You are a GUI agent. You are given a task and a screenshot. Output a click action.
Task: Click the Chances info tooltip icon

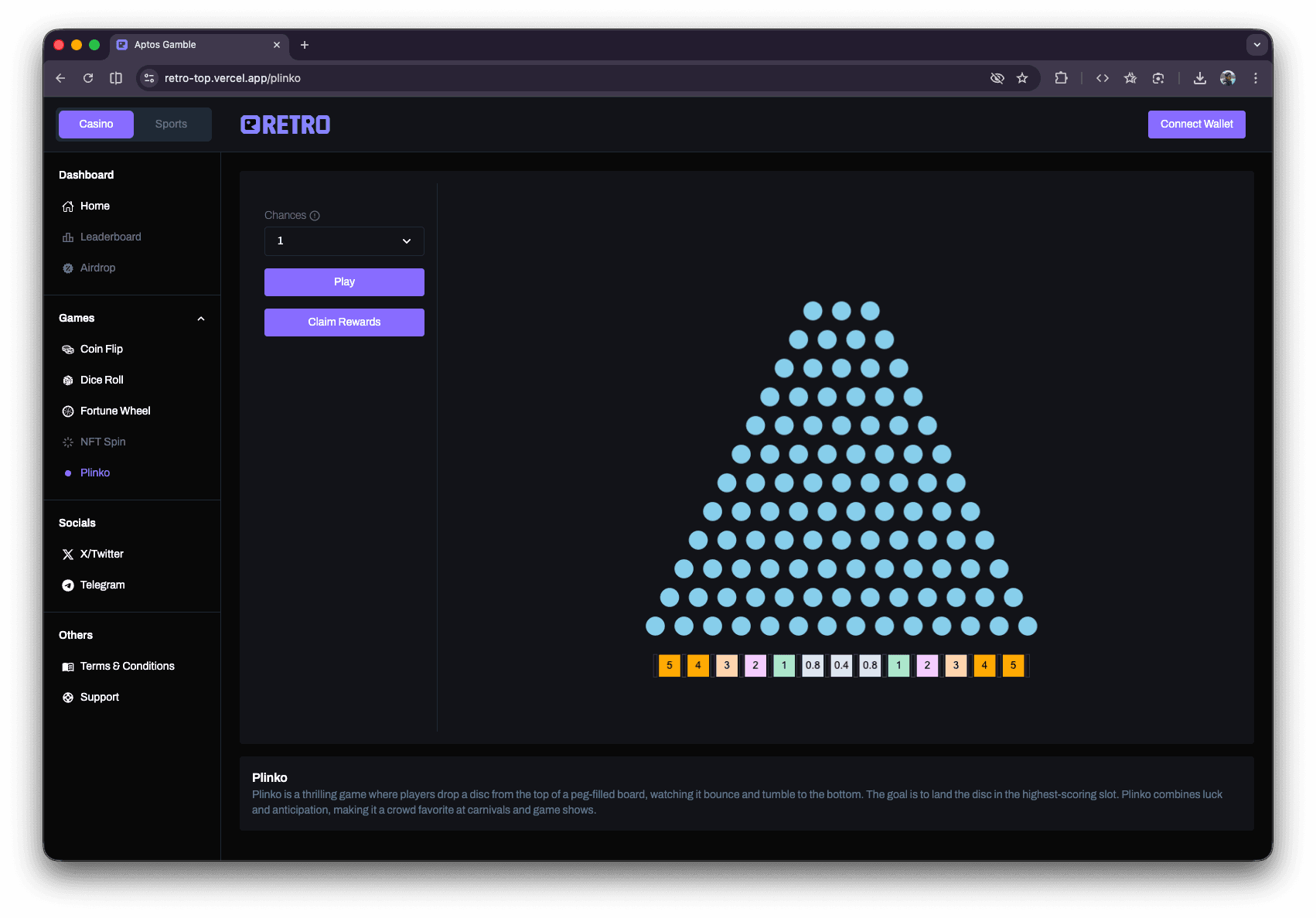tap(315, 216)
